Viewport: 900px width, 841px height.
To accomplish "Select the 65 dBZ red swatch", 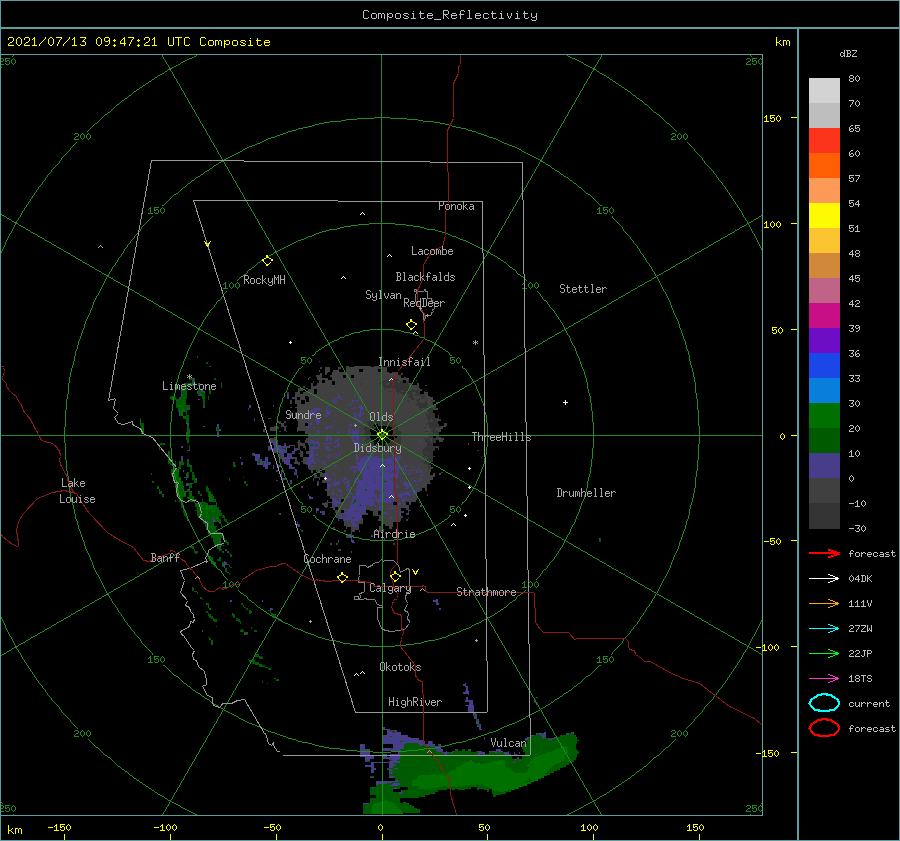I will (824, 141).
